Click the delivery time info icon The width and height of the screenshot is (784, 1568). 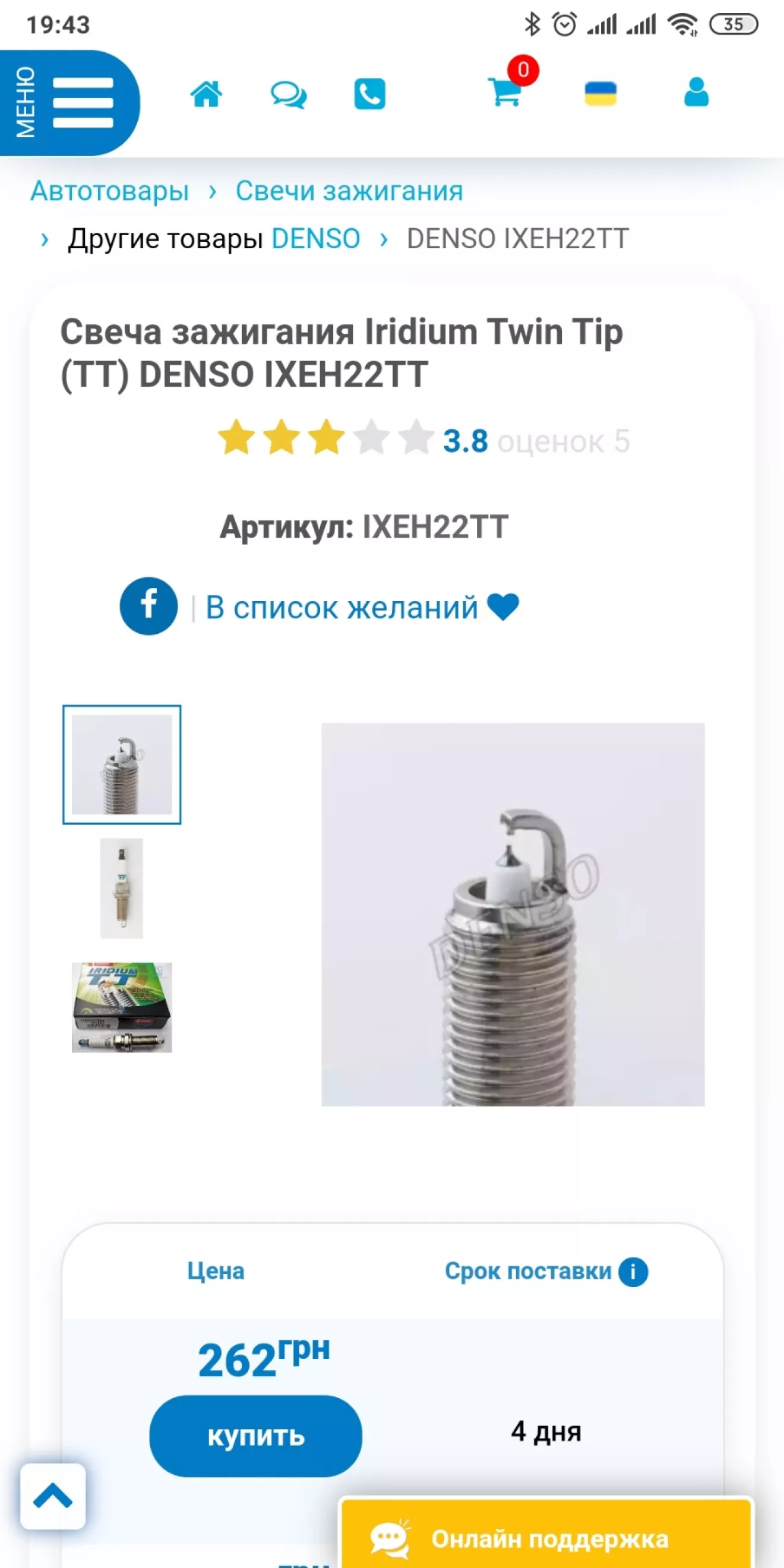pos(633,1272)
